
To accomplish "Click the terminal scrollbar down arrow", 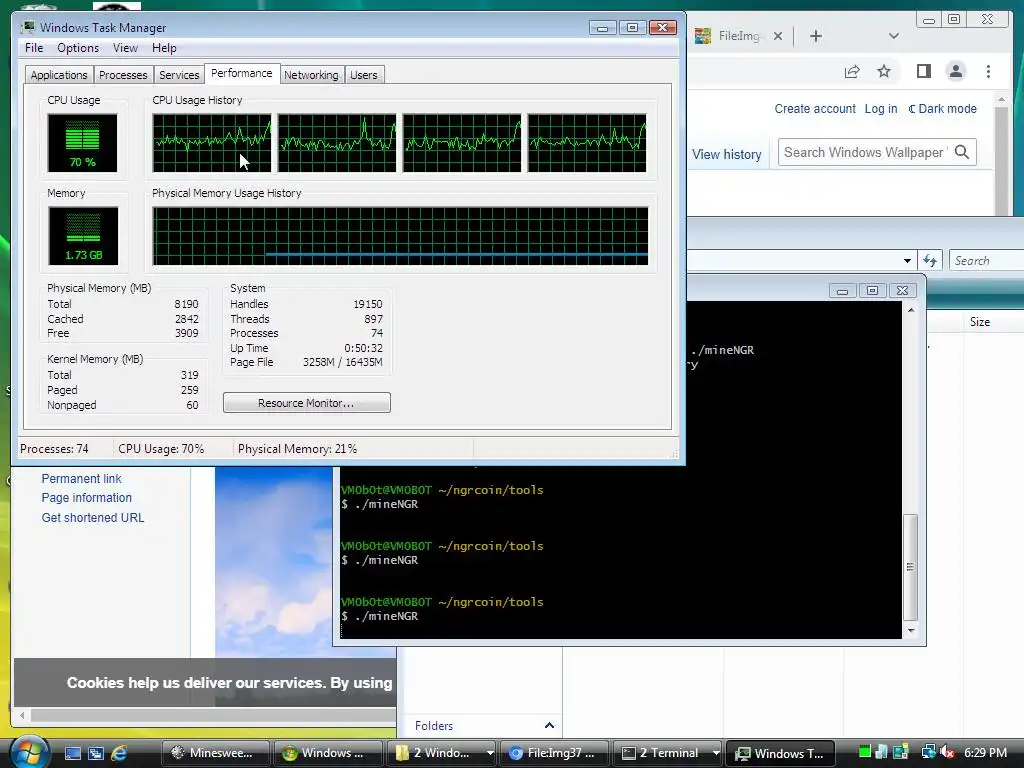I will coord(910,631).
